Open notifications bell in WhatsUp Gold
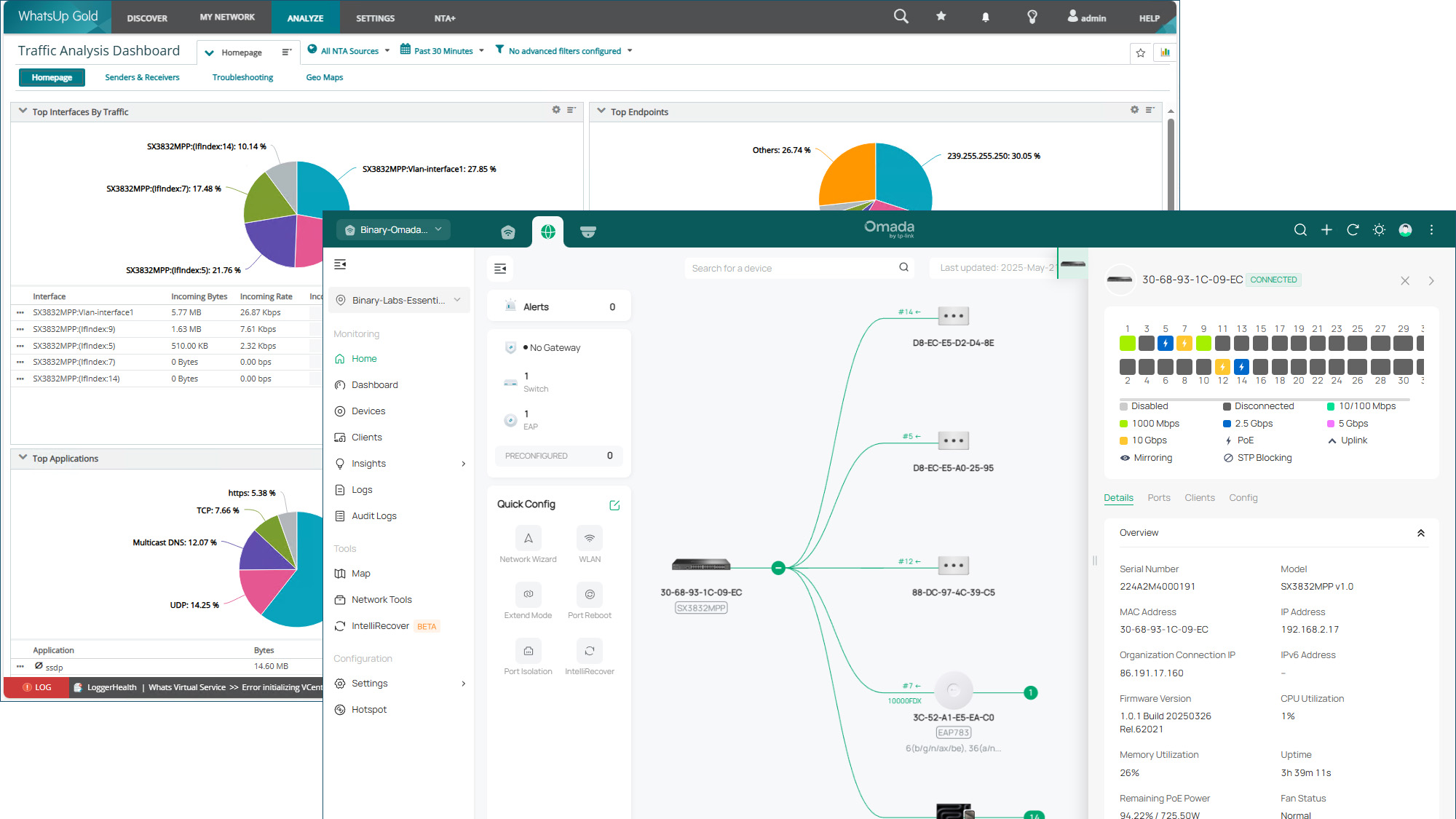Viewport: 1456px width, 819px height. (x=986, y=17)
